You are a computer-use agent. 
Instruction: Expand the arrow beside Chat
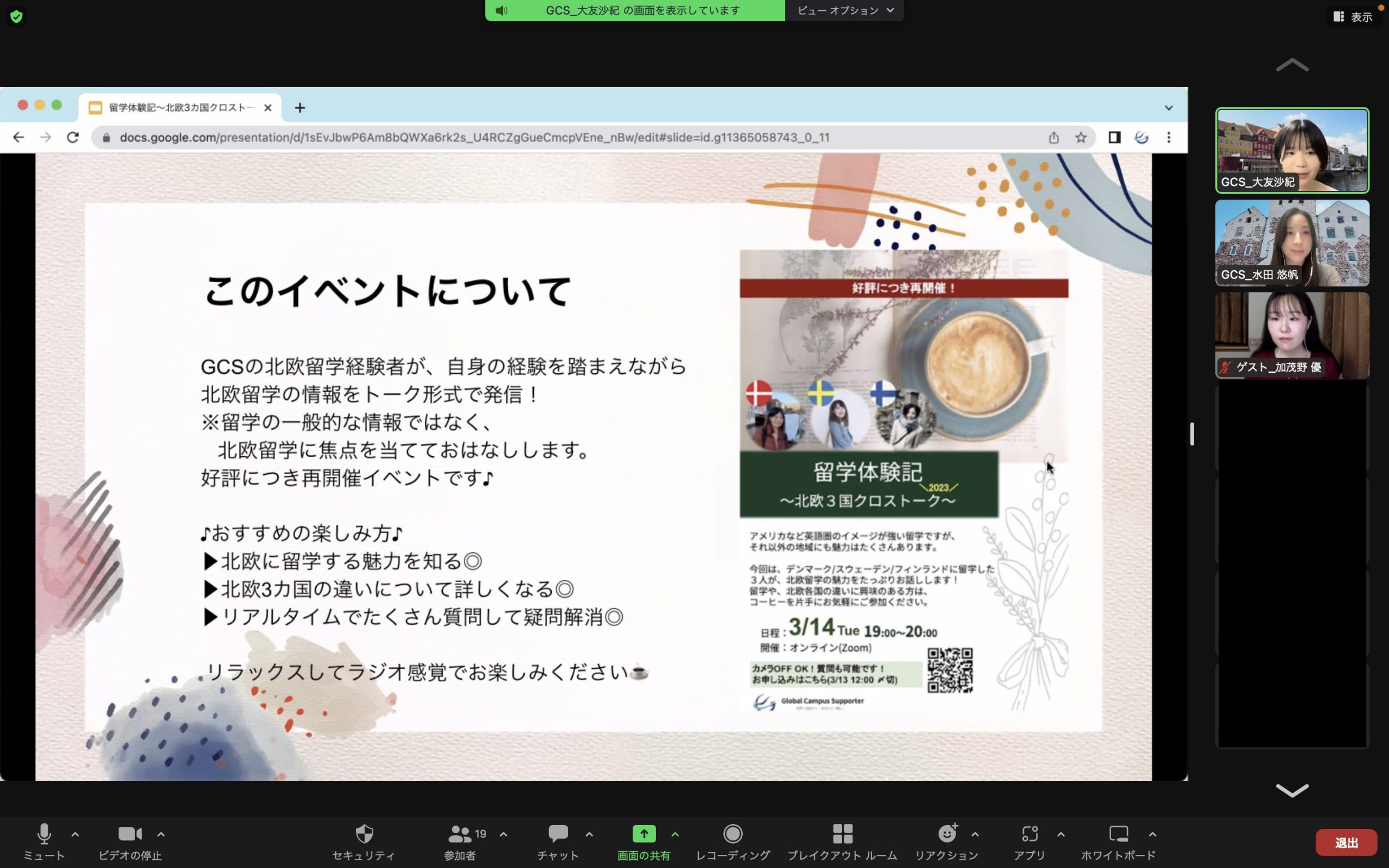point(589,834)
